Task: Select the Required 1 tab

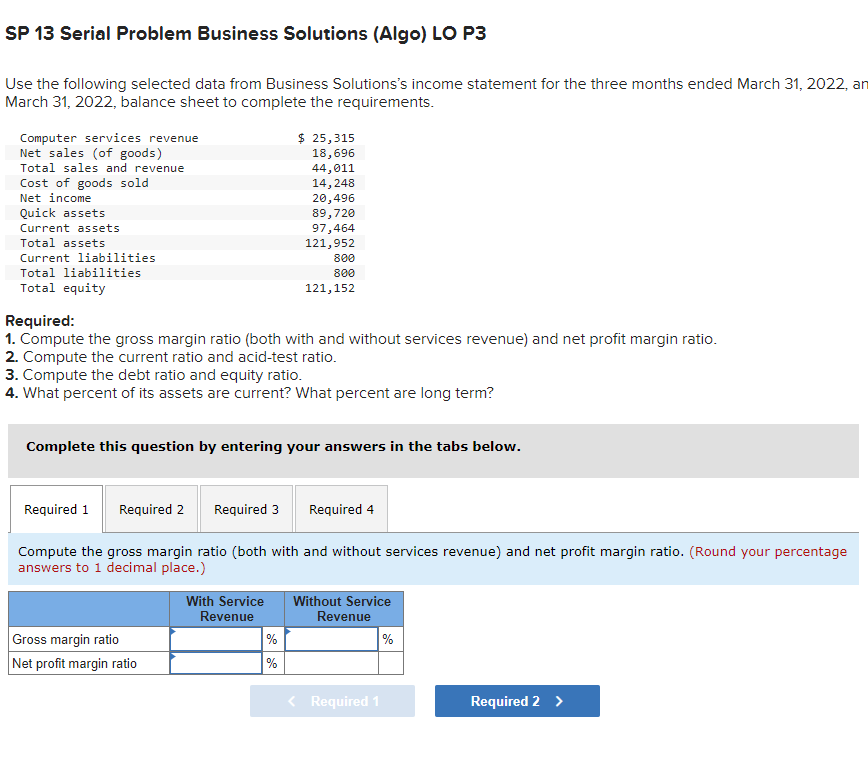Action: click(x=56, y=508)
